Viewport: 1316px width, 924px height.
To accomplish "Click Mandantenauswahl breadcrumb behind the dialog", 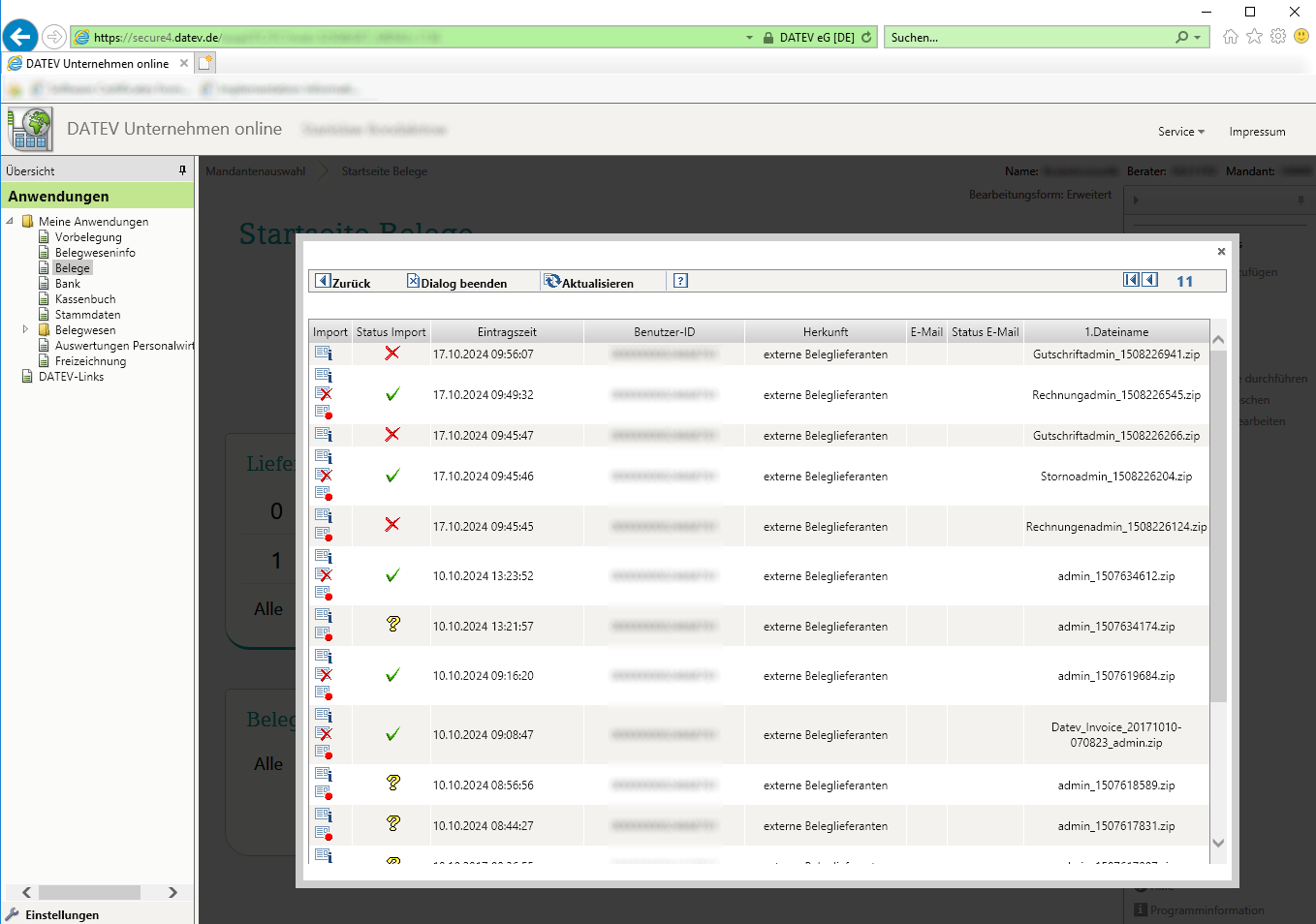I will click(255, 171).
